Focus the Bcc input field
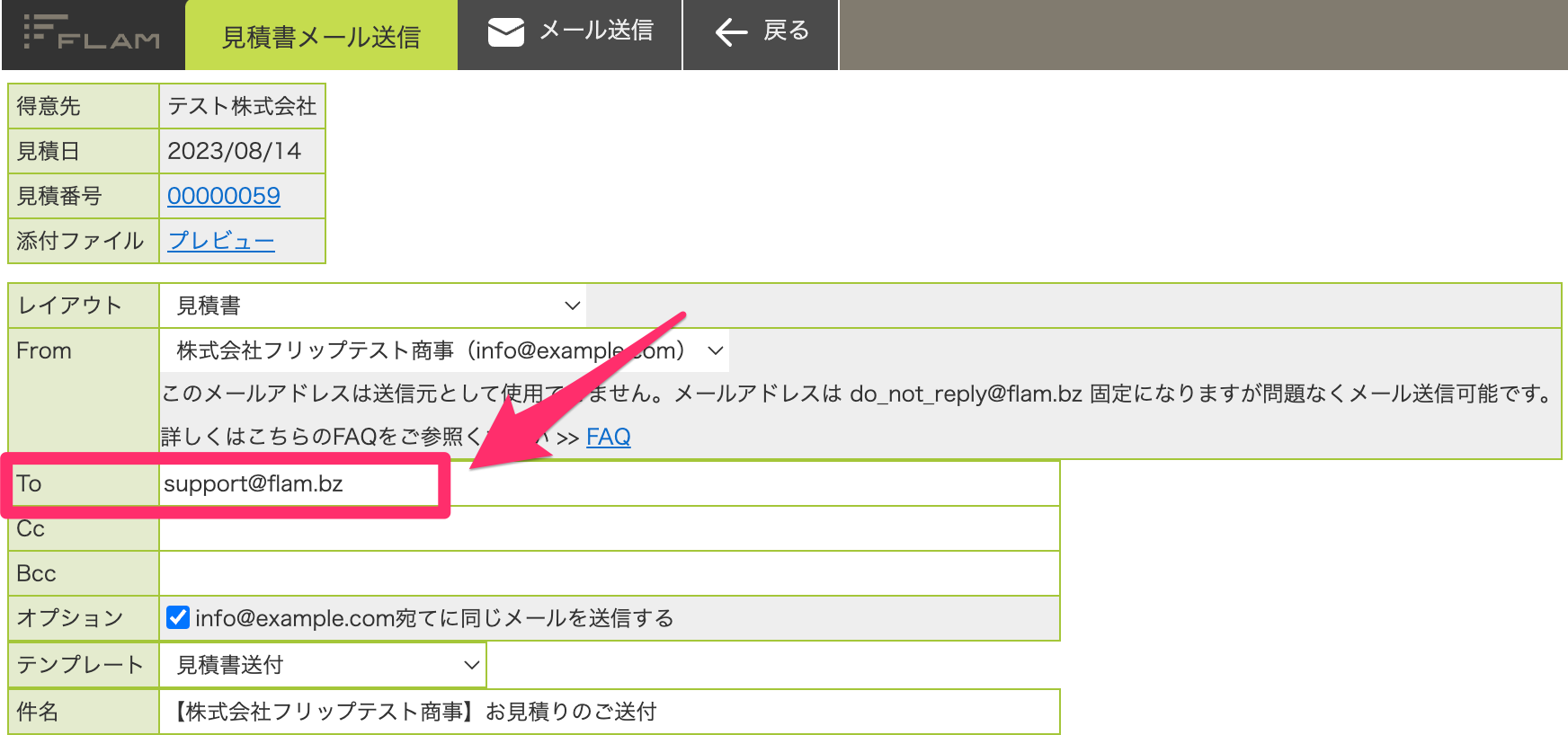The image size is (1568, 735). [610, 573]
